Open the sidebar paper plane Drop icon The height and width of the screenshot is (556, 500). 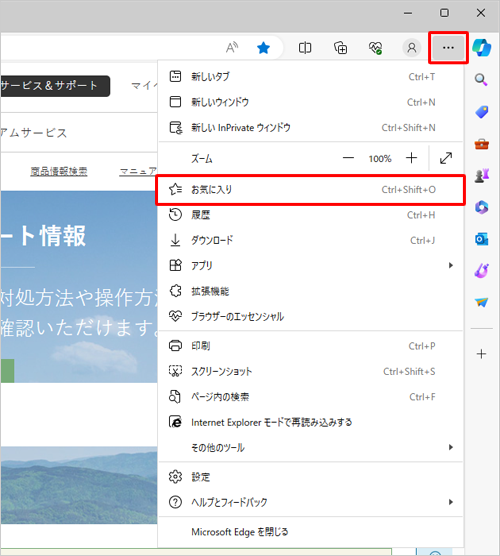(x=482, y=302)
